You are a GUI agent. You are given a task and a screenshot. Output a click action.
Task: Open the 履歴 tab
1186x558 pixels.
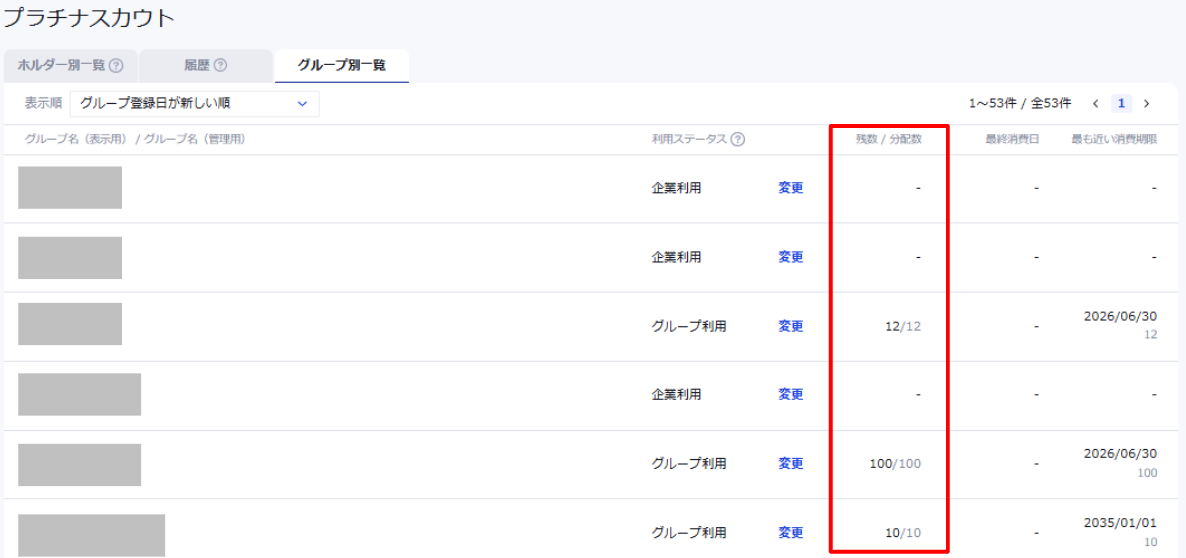196,66
